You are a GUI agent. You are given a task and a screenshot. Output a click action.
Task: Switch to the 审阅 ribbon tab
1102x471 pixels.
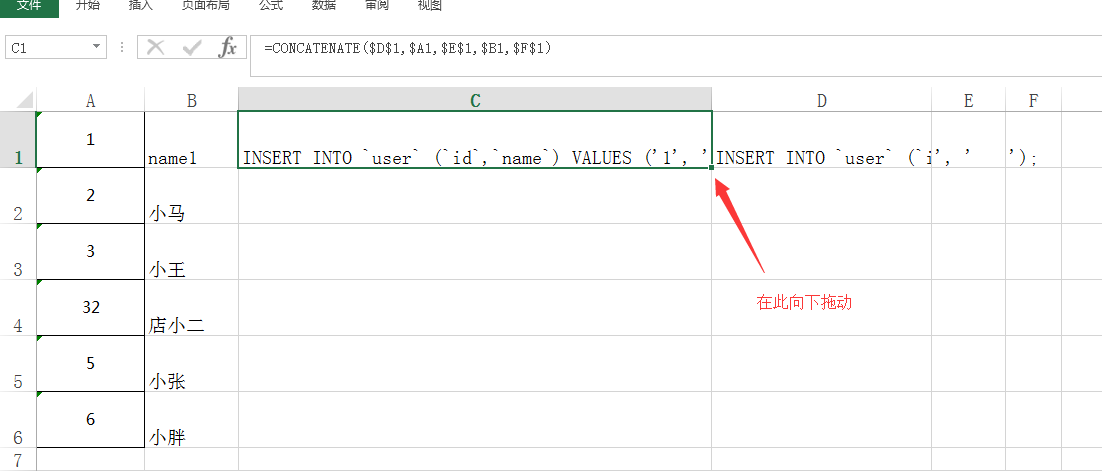377,6
